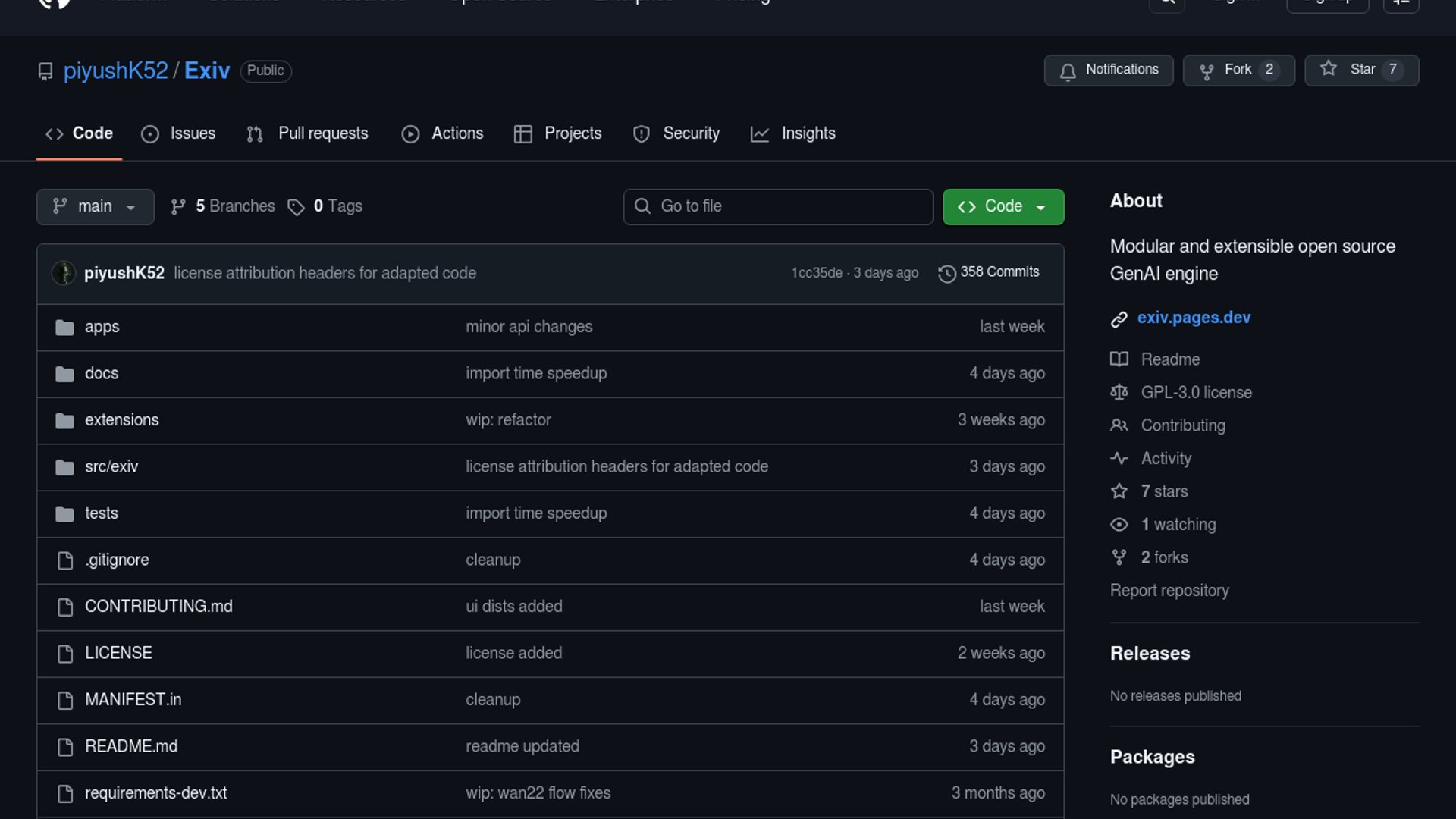The height and width of the screenshot is (819, 1456).
Task: Fork the Exiv repository
Action: point(1238,70)
